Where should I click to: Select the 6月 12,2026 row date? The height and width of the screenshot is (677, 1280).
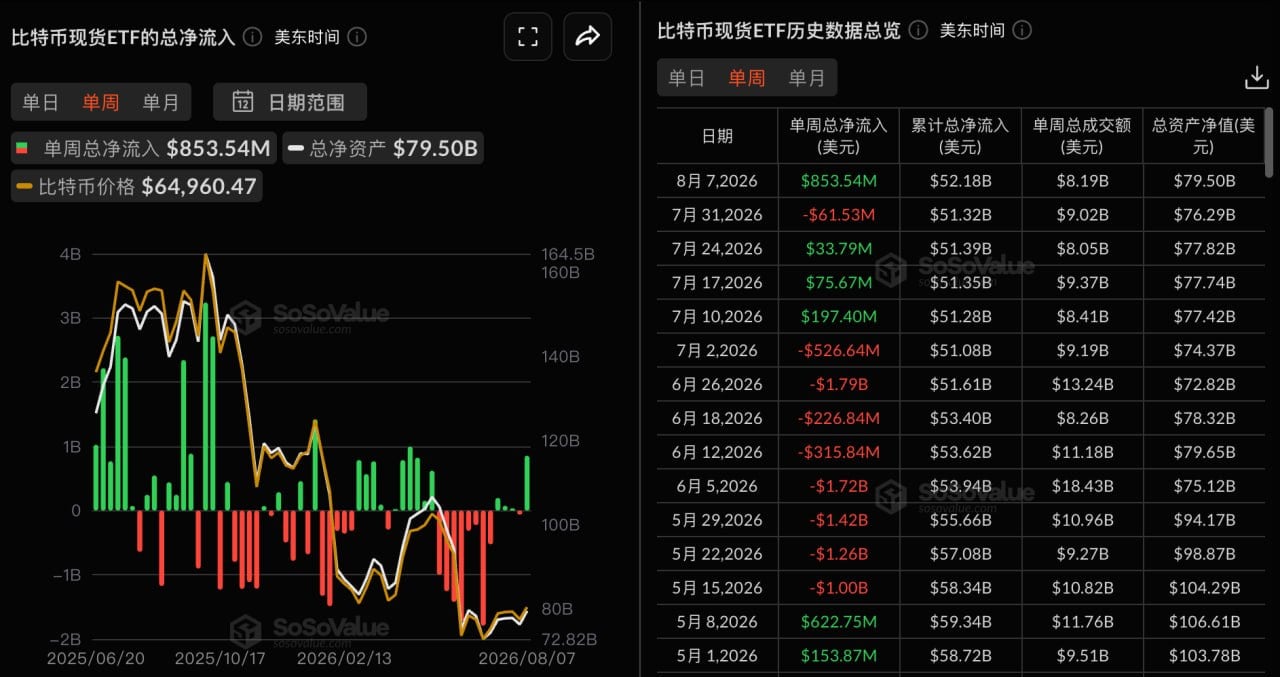(x=717, y=453)
